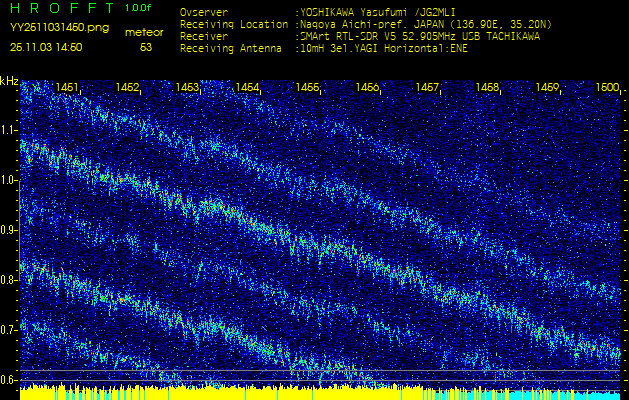Select the 0.7 kHz frequency label
629x400 pixels.
point(9,330)
